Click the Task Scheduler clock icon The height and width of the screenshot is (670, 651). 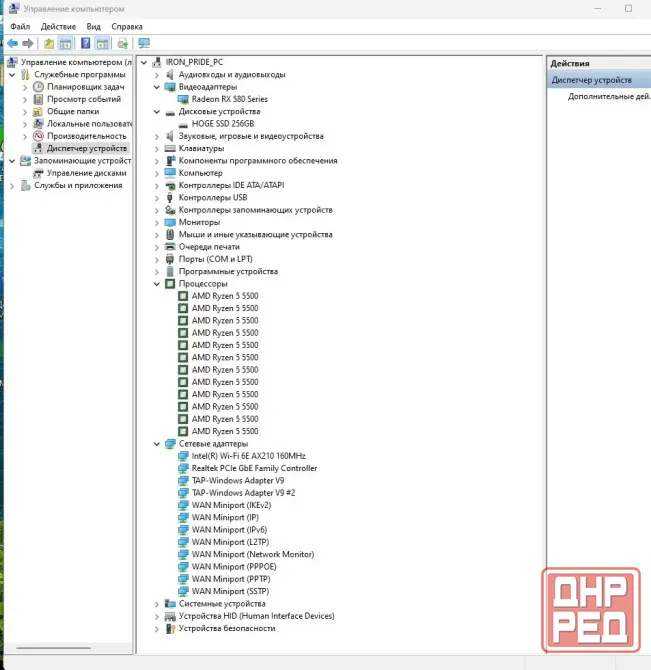(38, 87)
